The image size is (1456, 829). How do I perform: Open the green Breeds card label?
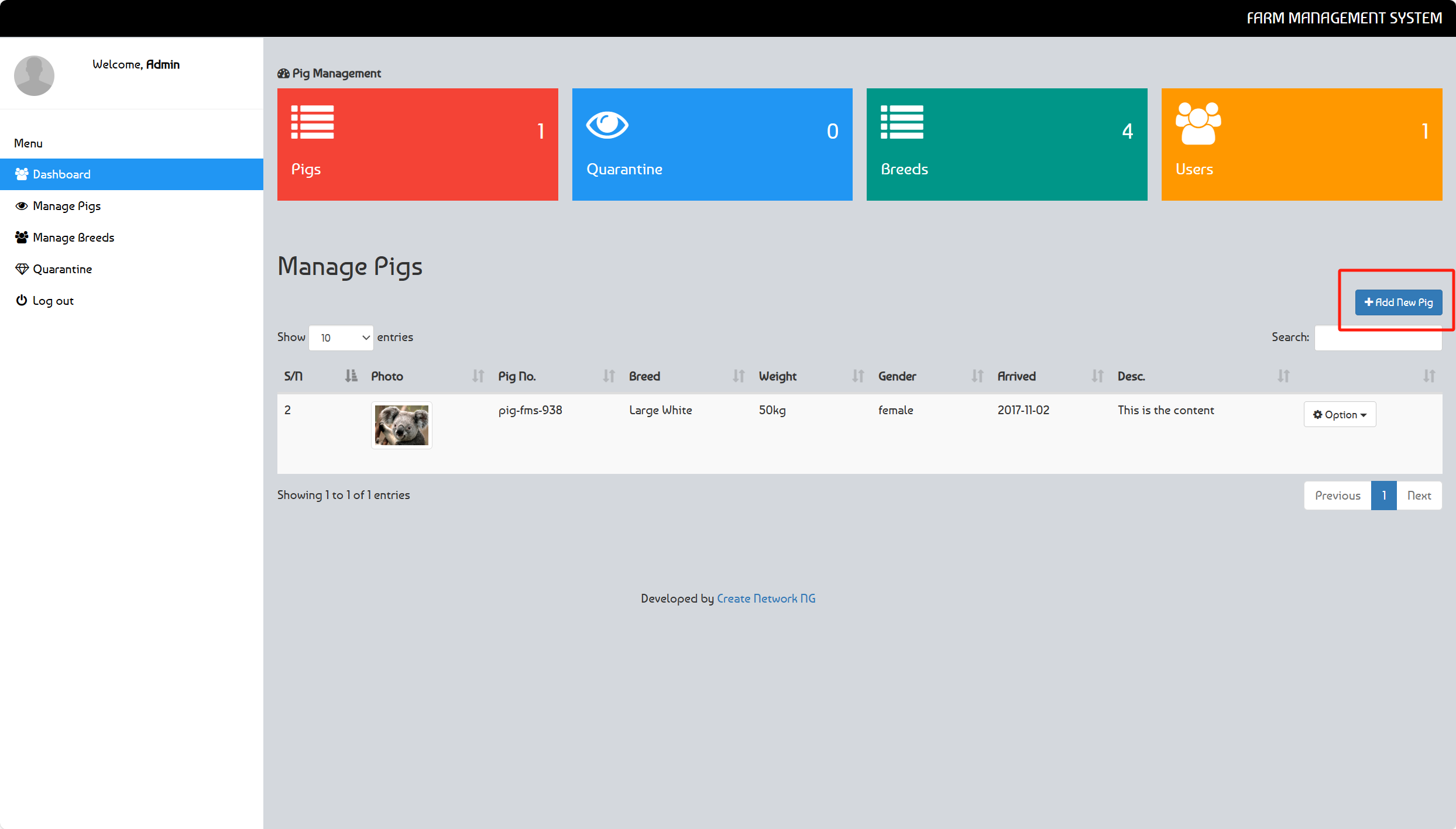point(904,169)
